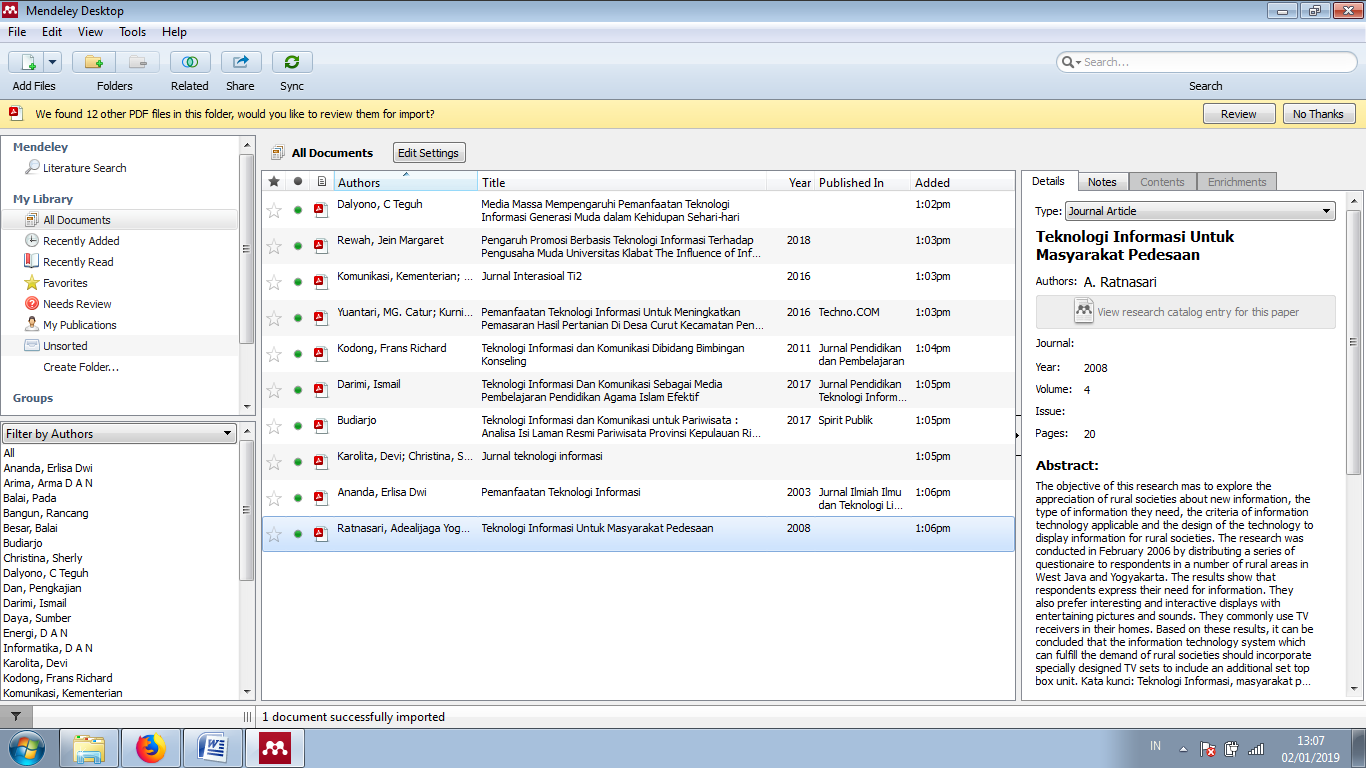Open the Type Journal Article dropdown

(x=1199, y=211)
